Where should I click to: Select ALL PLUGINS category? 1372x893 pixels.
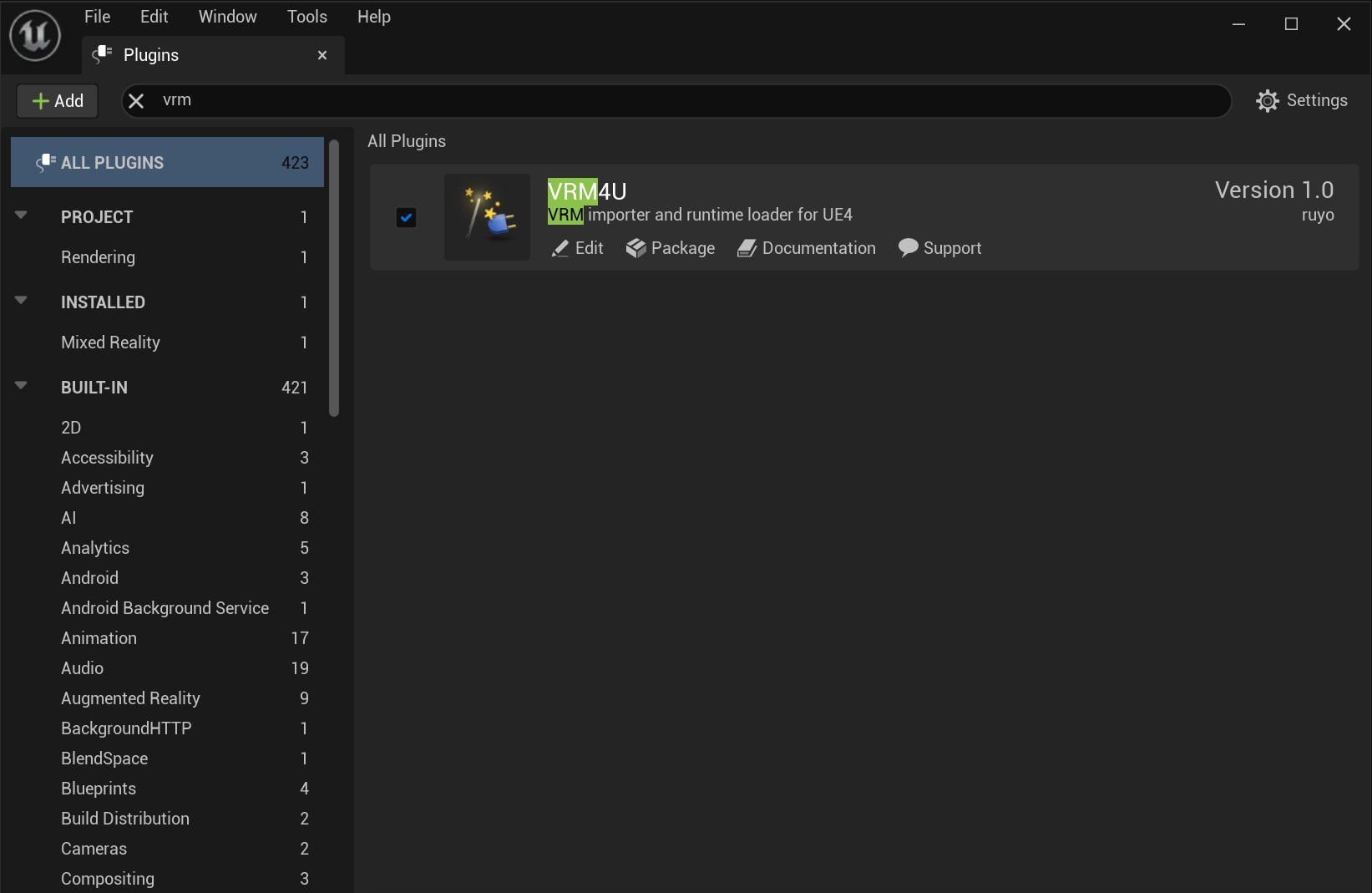[168, 162]
